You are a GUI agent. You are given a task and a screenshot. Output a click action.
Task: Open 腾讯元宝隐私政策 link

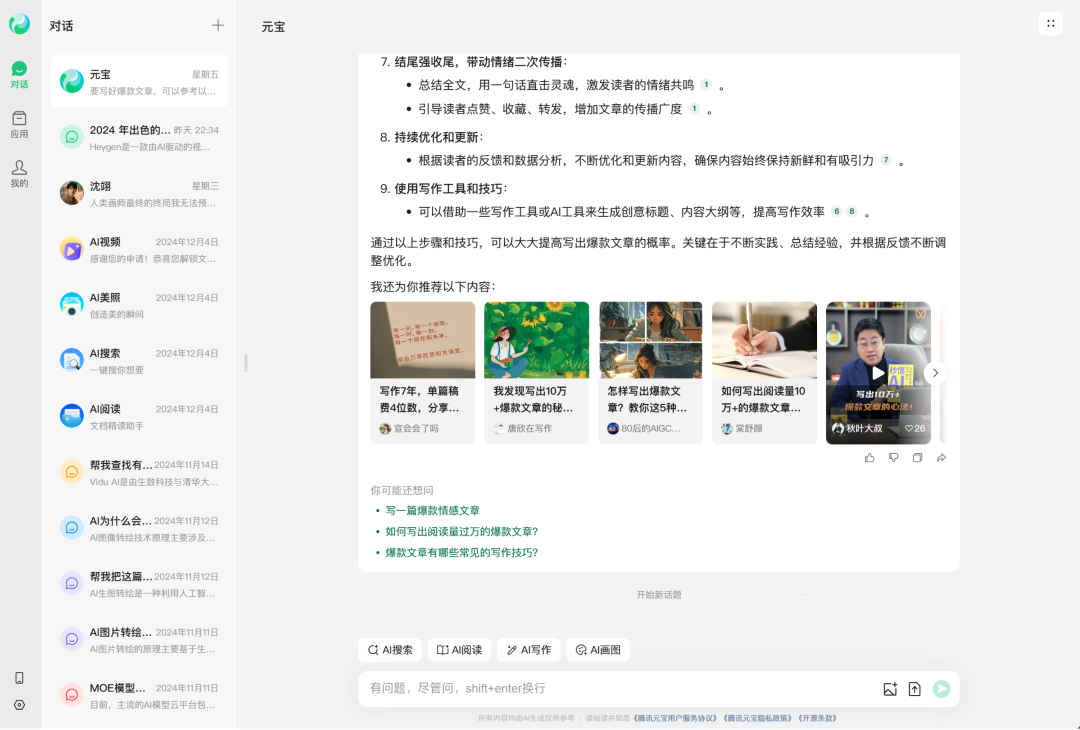[x=758, y=718]
